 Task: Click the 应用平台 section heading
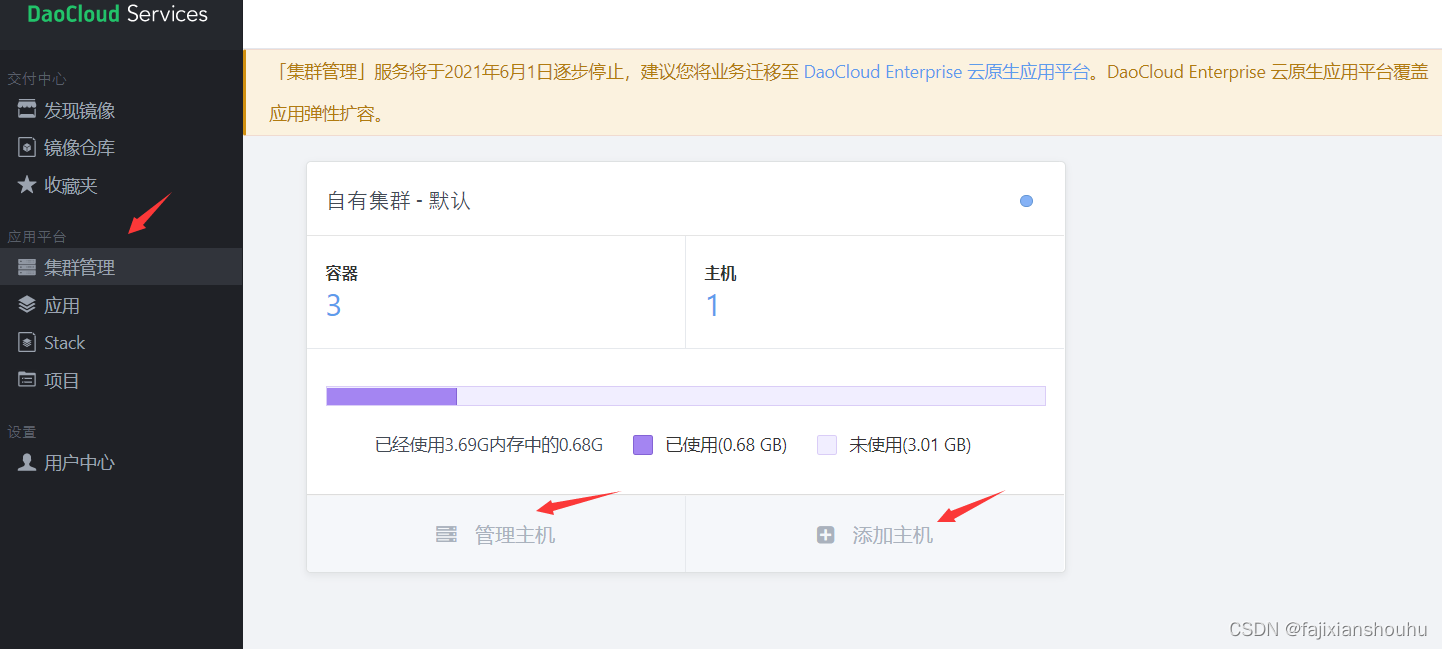(x=37, y=237)
